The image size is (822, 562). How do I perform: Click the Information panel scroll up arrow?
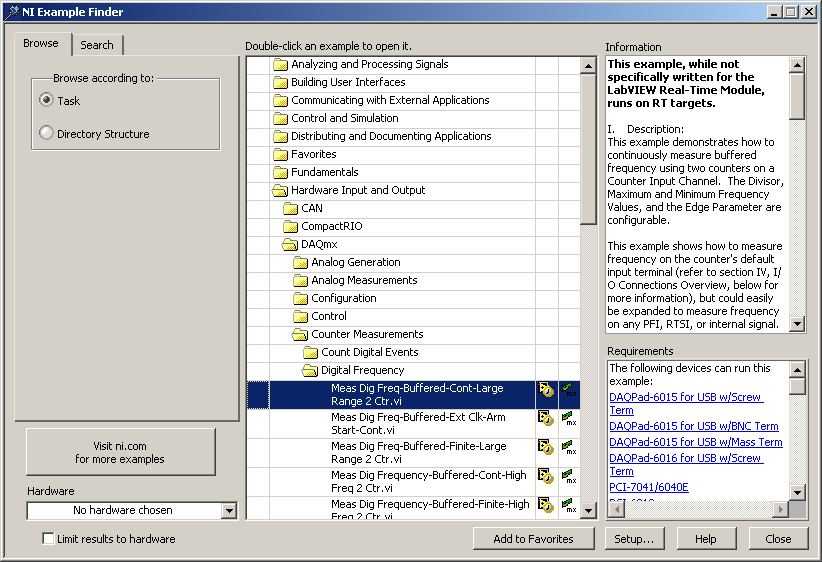pos(797,65)
